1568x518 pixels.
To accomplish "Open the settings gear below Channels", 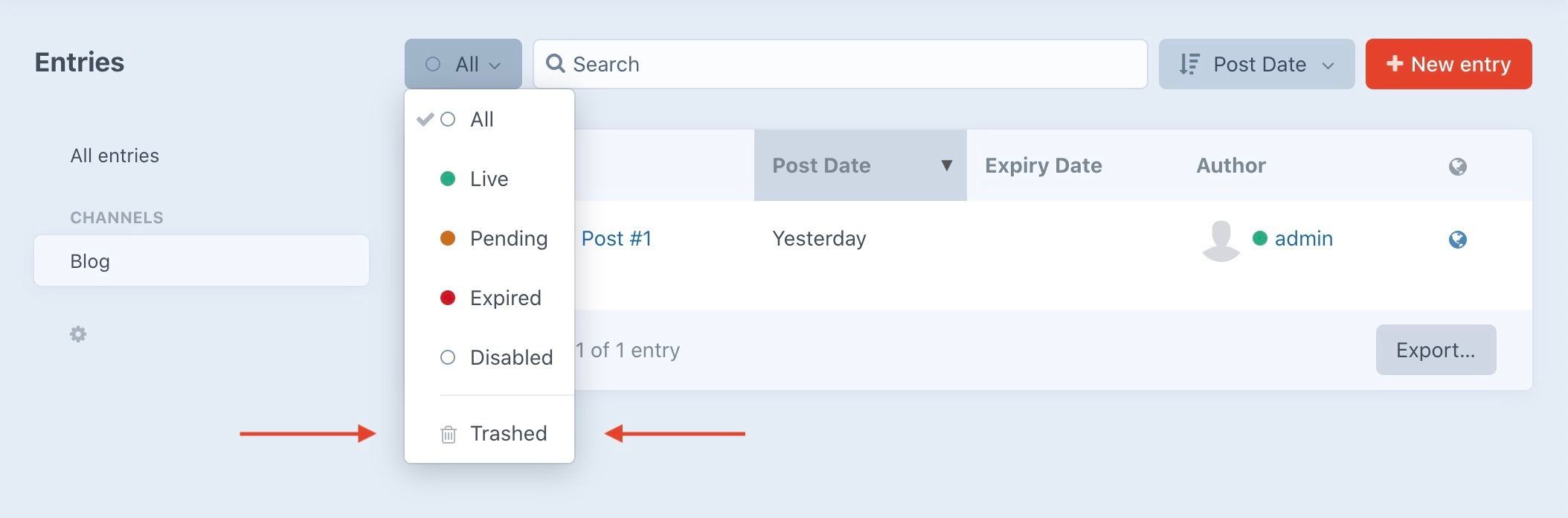I will tap(78, 335).
